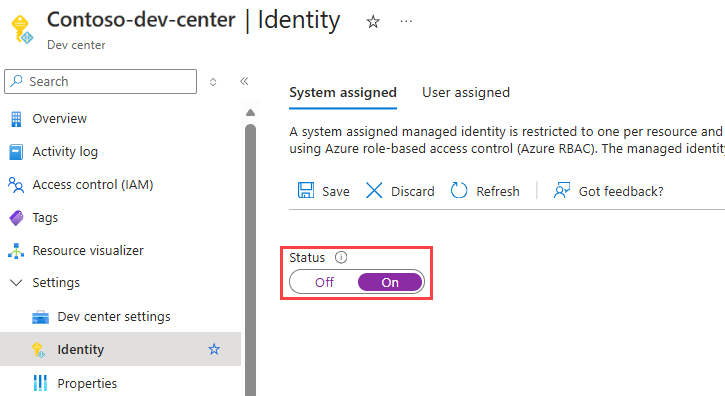Image resolution: width=725 pixels, height=396 pixels.
Task: Click the purple Tags icon
Action: point(16,218)
